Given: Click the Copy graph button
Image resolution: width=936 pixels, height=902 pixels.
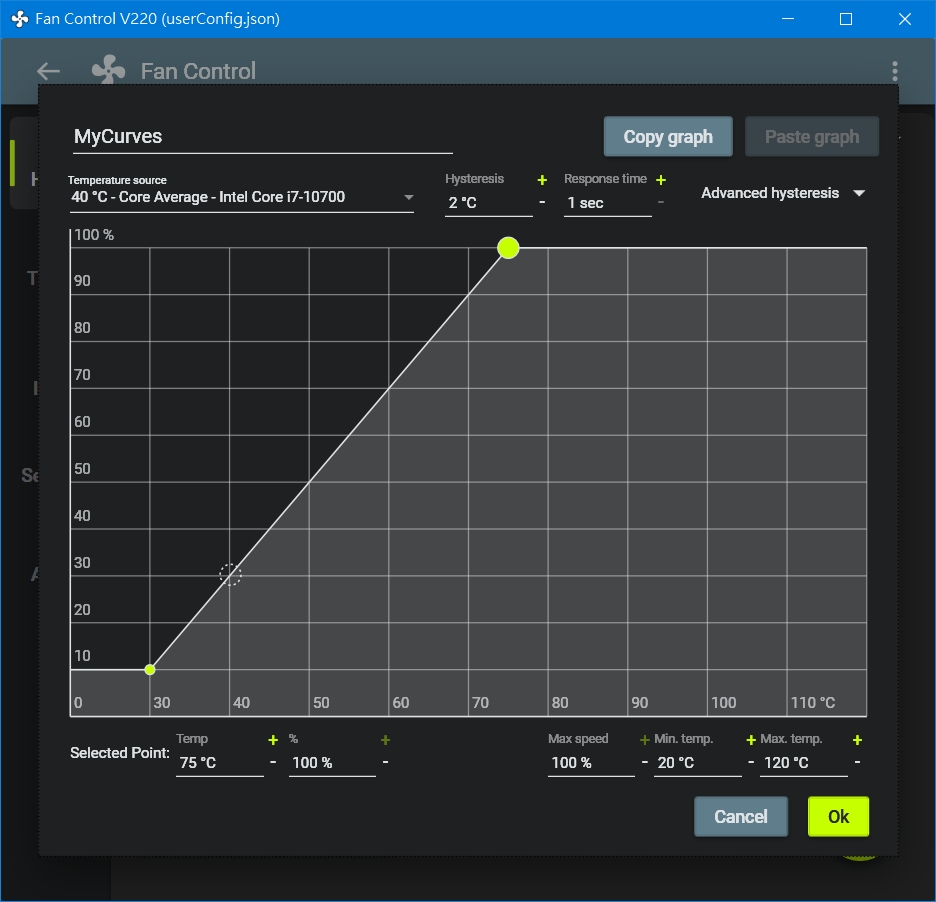Looking at the screenshot, I should [668, 137].
